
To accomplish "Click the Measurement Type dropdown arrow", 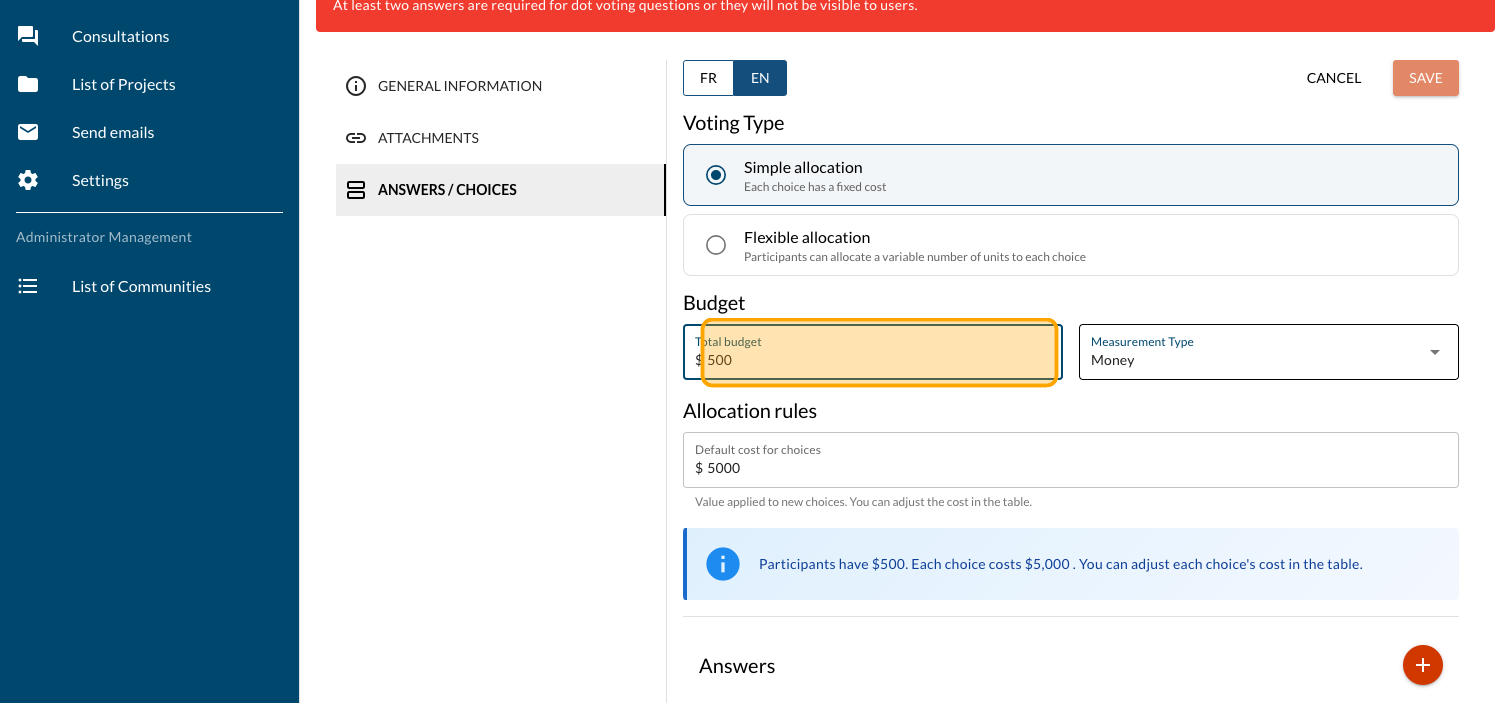I will coord(1435,352).
